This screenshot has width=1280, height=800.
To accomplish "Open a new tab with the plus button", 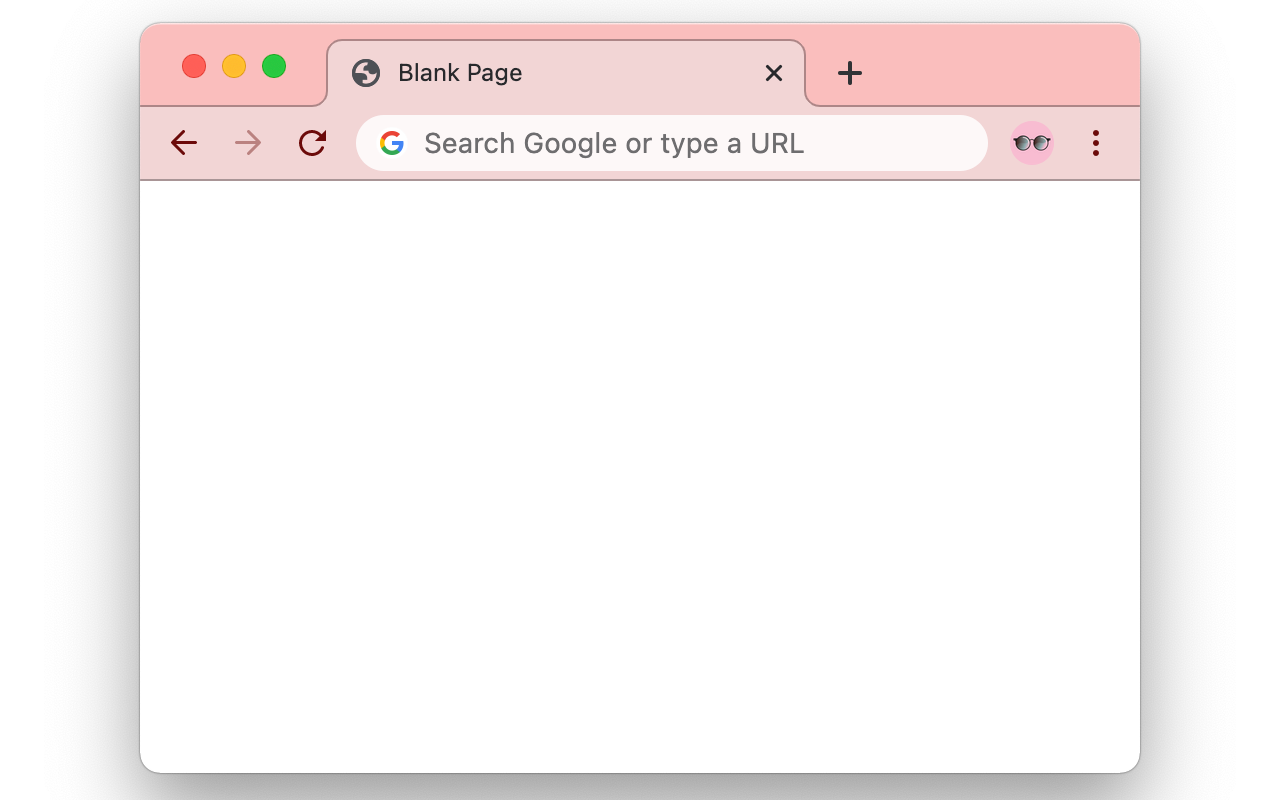I will (x=850, y=73).
